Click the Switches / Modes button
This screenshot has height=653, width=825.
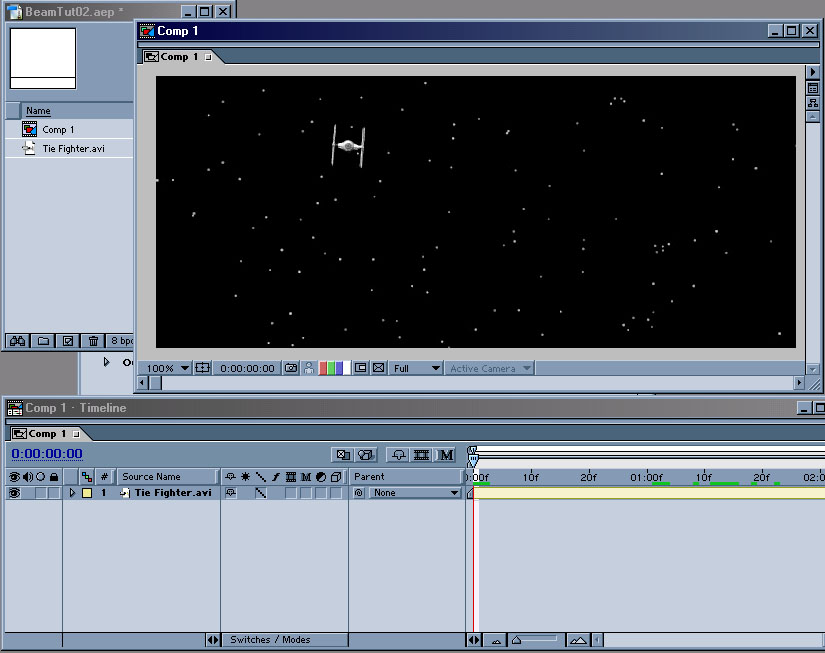coord(270,640)
